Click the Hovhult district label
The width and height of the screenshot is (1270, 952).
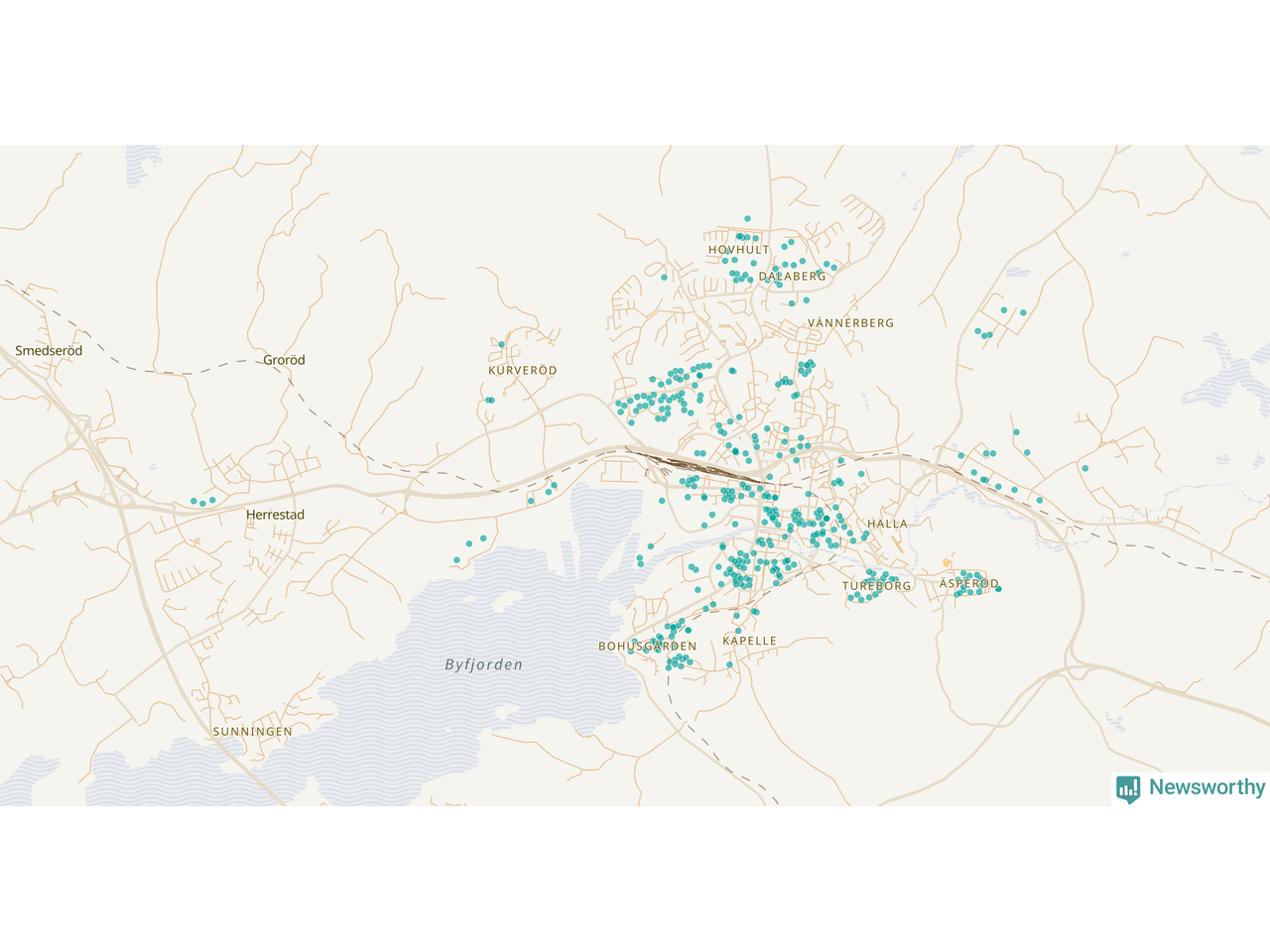pos(739,250)
